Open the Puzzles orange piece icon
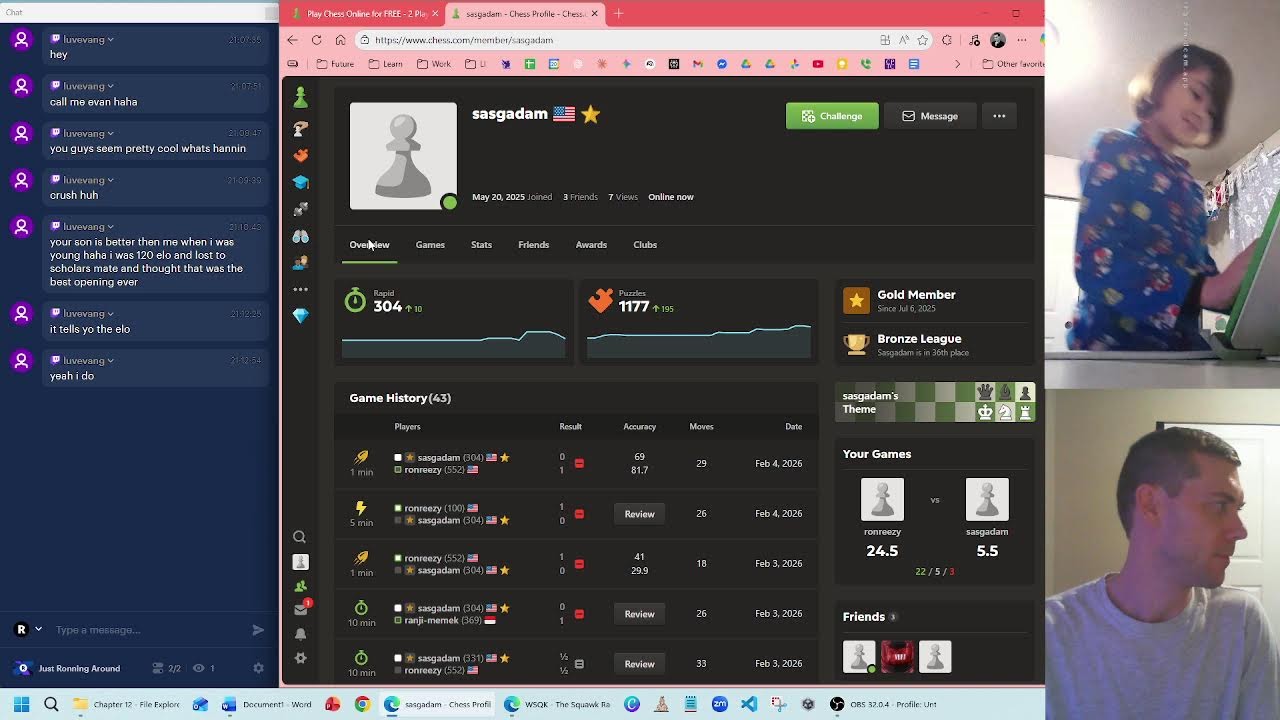The width and height of the screenshot is (1280, 720). click(300, 155)
